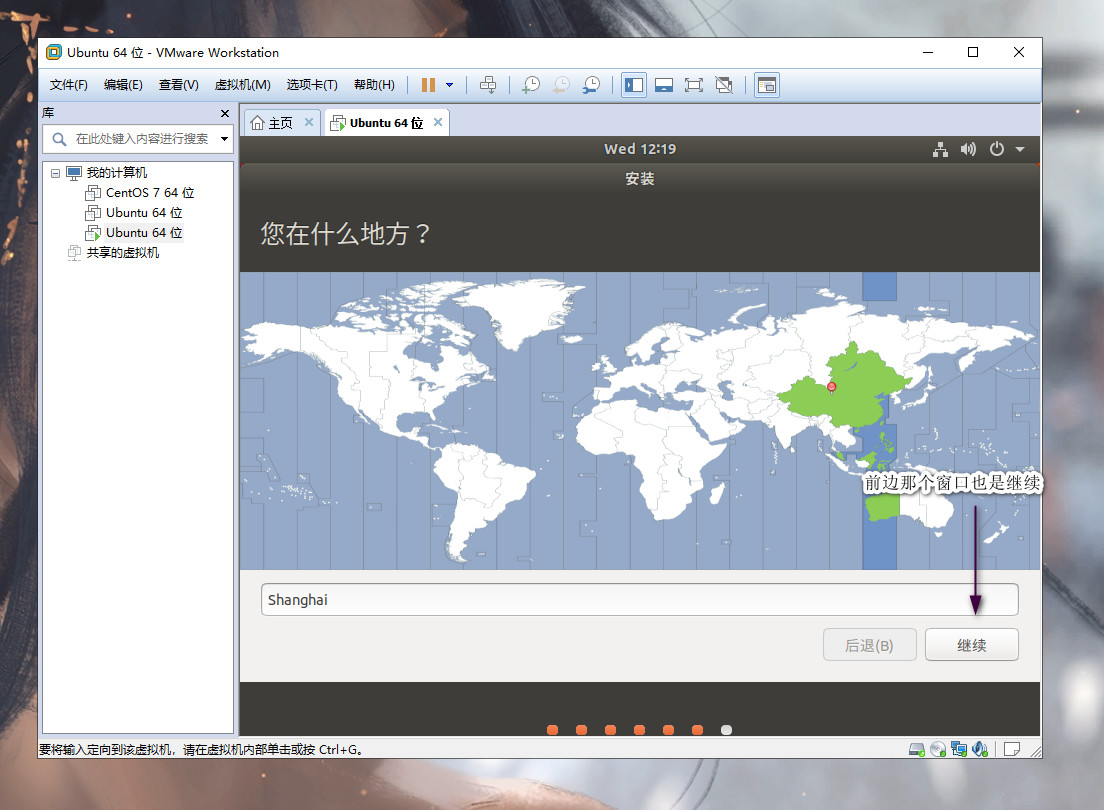Collapse the 我的计算机 tree node
Screen dimensions: 1104x810
pos(56,173)
